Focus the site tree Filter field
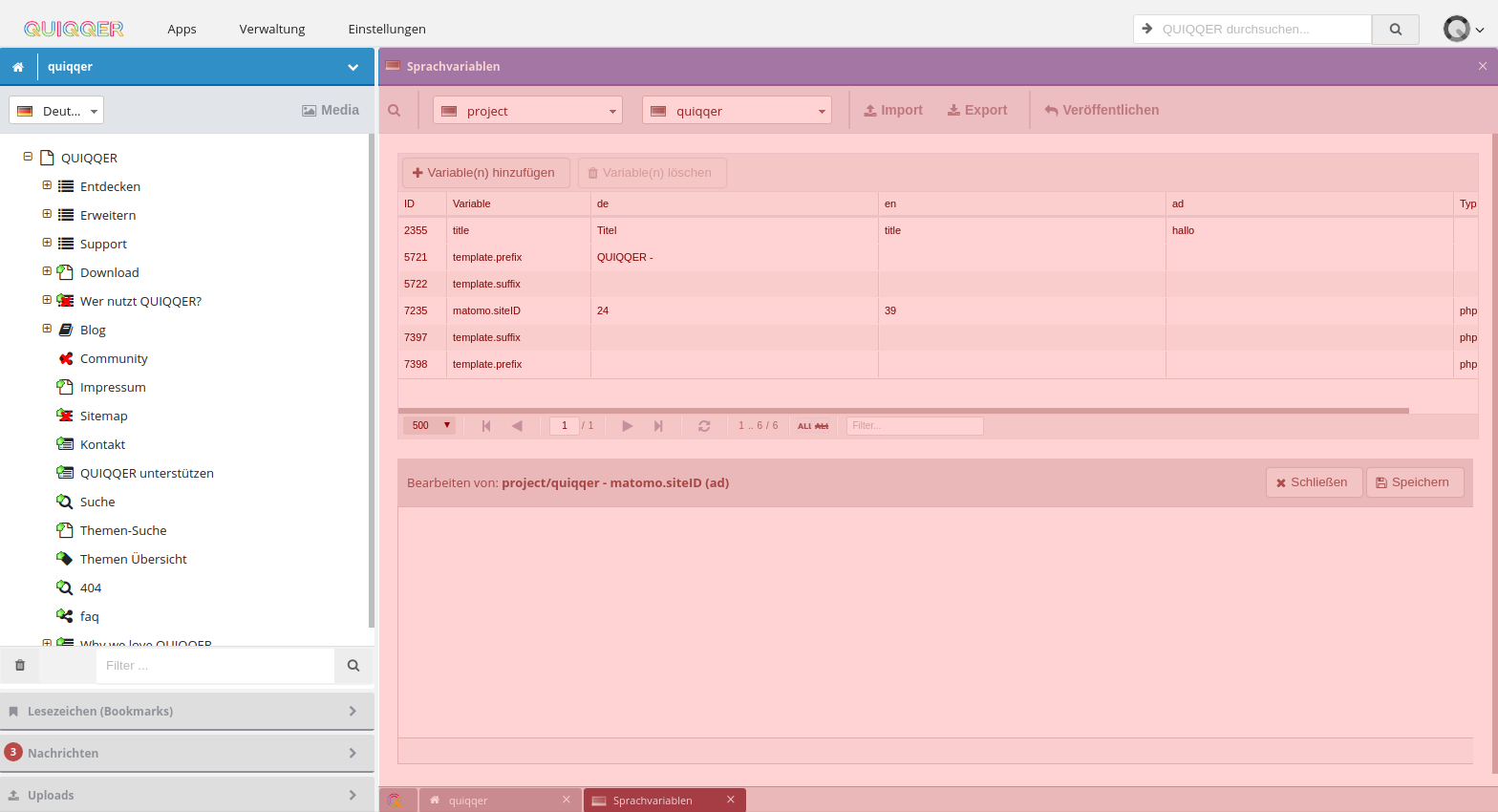The image size is (1498, 812). [x=215, y=665]
